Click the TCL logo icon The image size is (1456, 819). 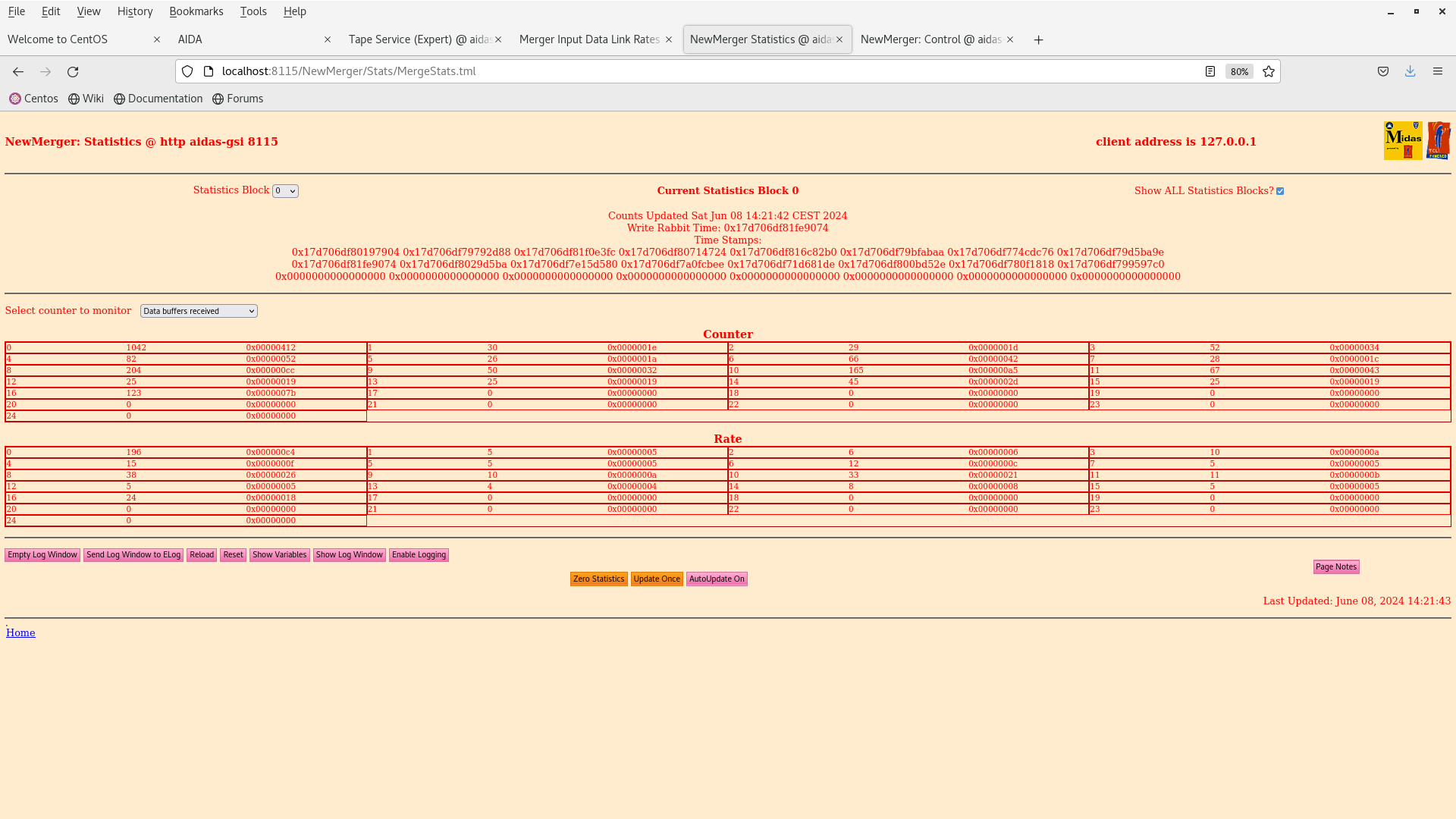point(1438,140)
